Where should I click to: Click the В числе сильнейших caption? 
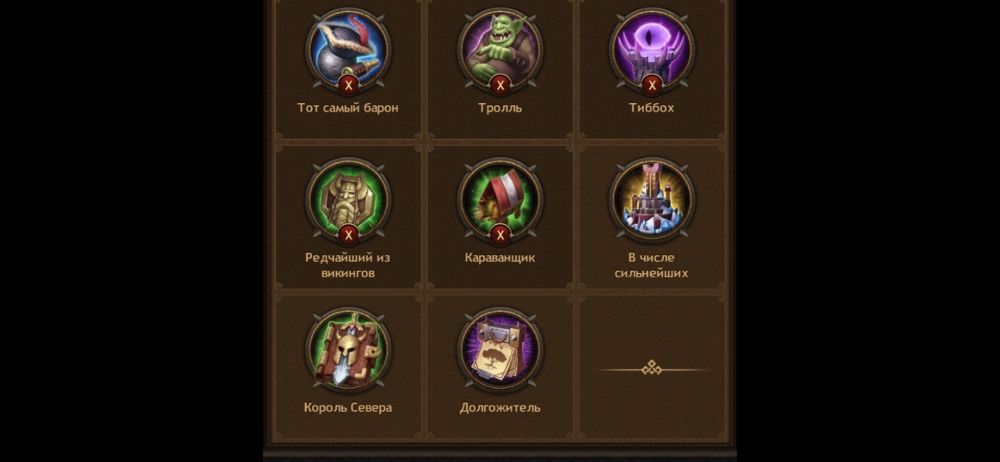[652, 265]
